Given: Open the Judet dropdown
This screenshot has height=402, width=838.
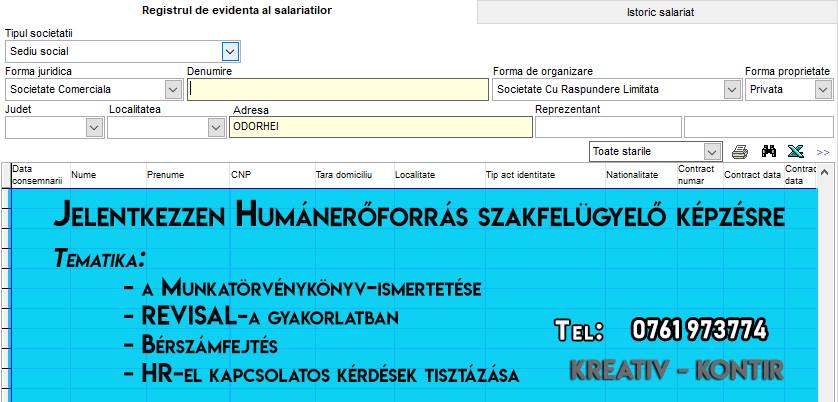Looking at the screenshot, I should point(95,128).
